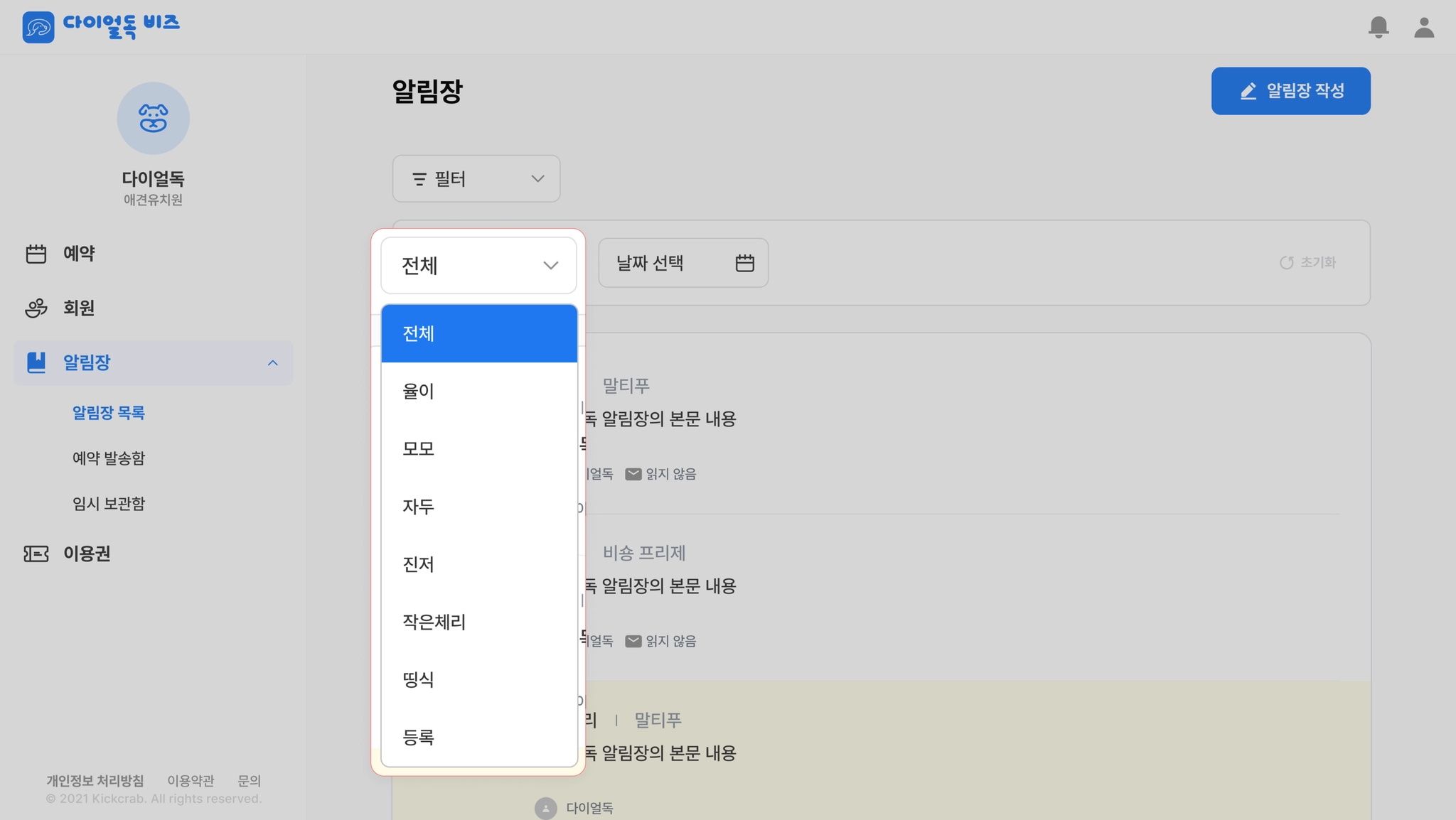Open the notification bell icon
This screenshot has width=1456, height=820.
click(1378, 27)
